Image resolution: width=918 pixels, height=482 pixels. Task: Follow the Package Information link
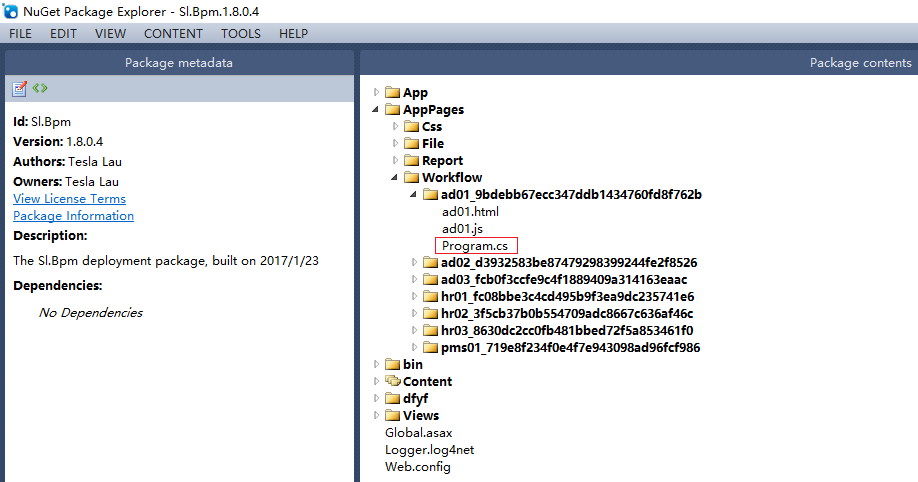[x=73, y=216]
